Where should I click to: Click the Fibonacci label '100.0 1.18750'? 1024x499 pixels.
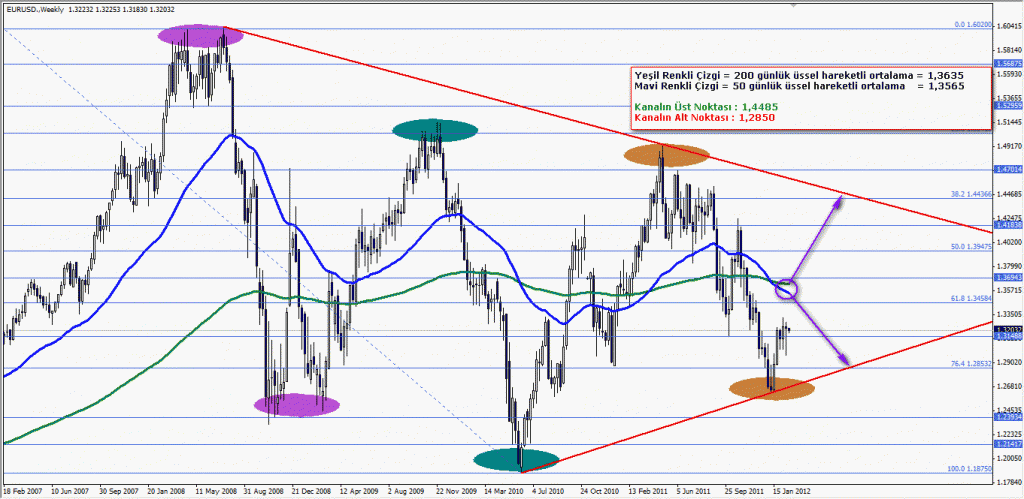tap(969, 469)
